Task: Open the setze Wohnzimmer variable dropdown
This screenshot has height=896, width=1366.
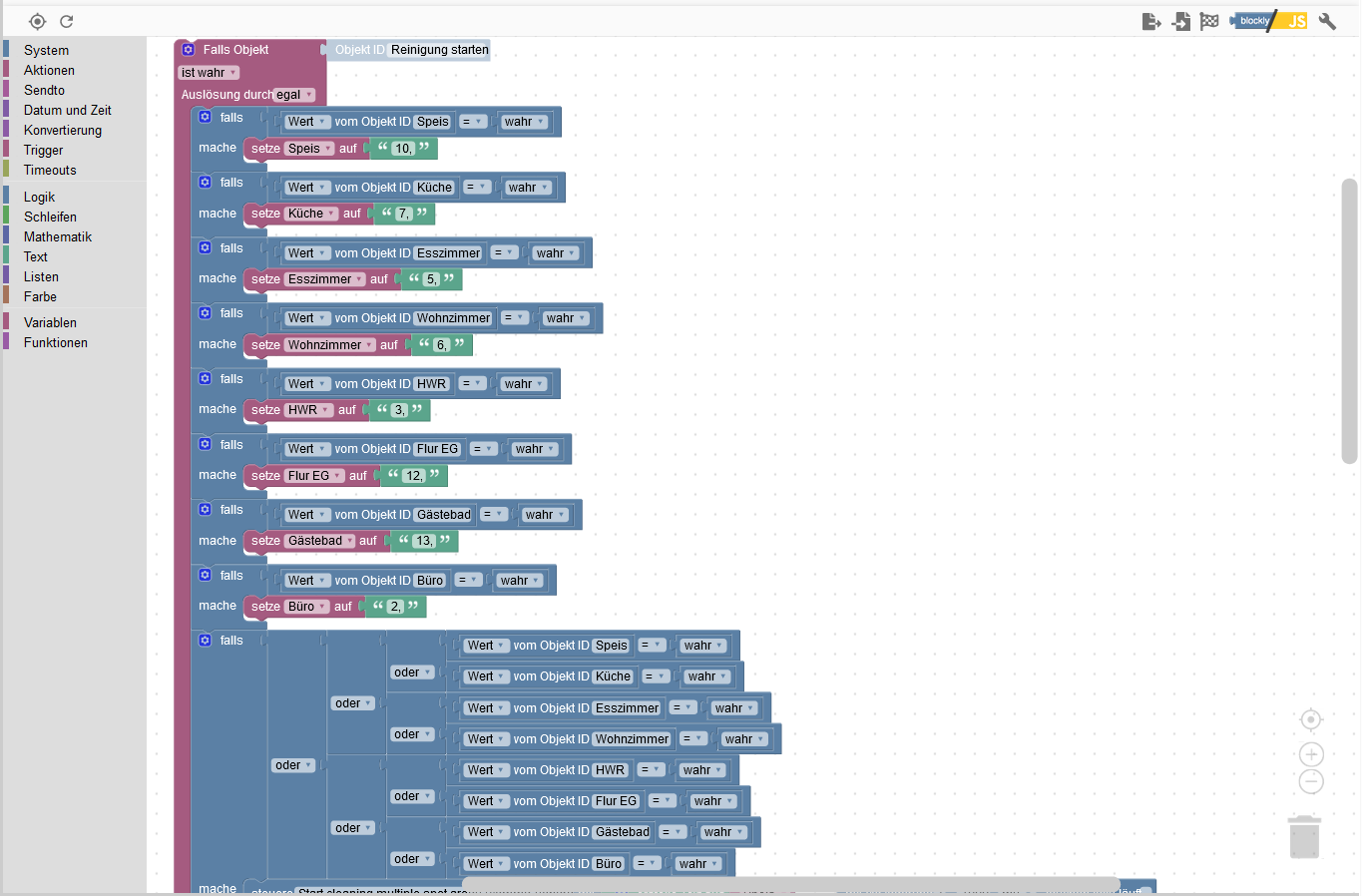Action: [x=330, y=345]
